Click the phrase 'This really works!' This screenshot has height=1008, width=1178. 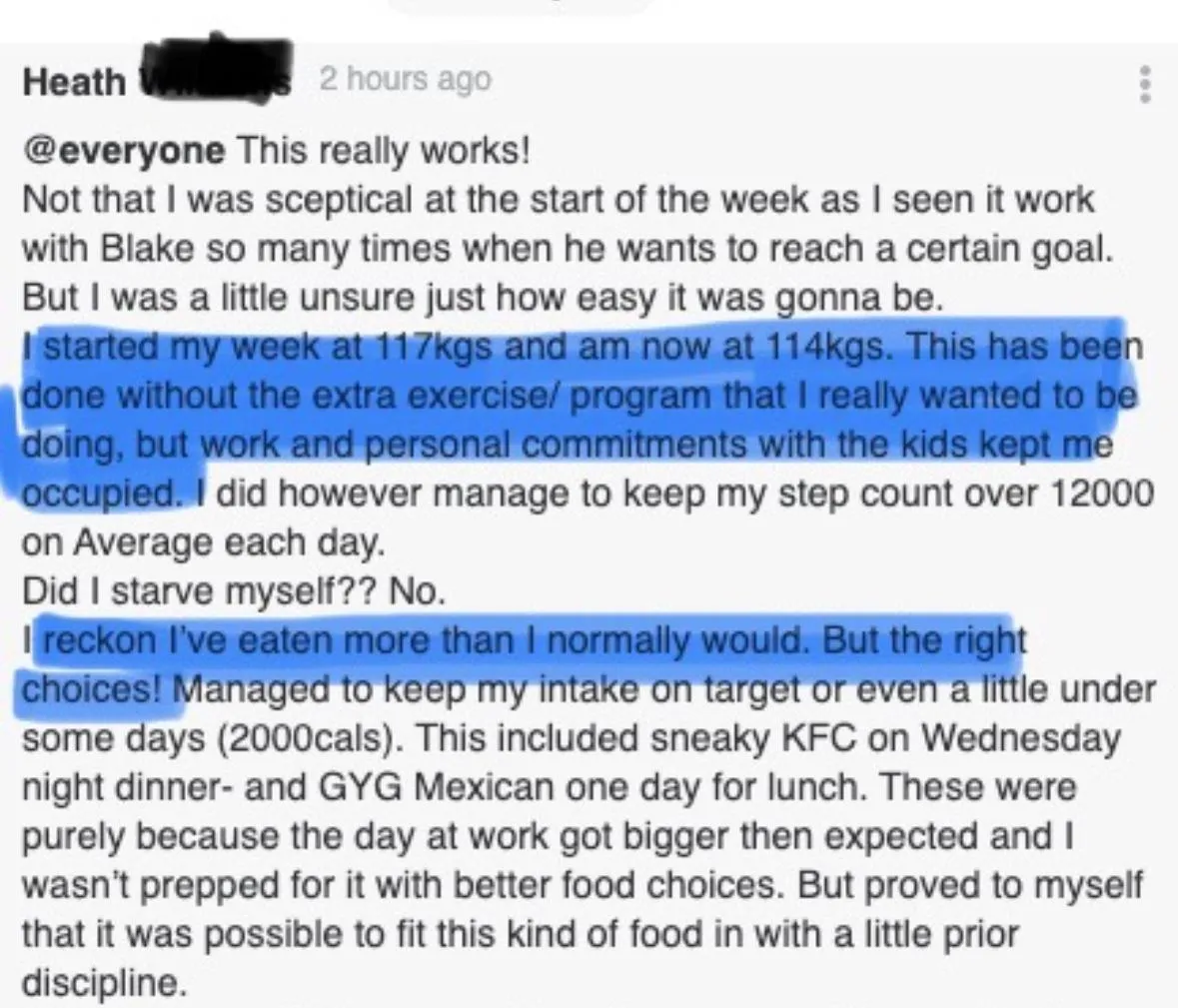coord(384,152)
